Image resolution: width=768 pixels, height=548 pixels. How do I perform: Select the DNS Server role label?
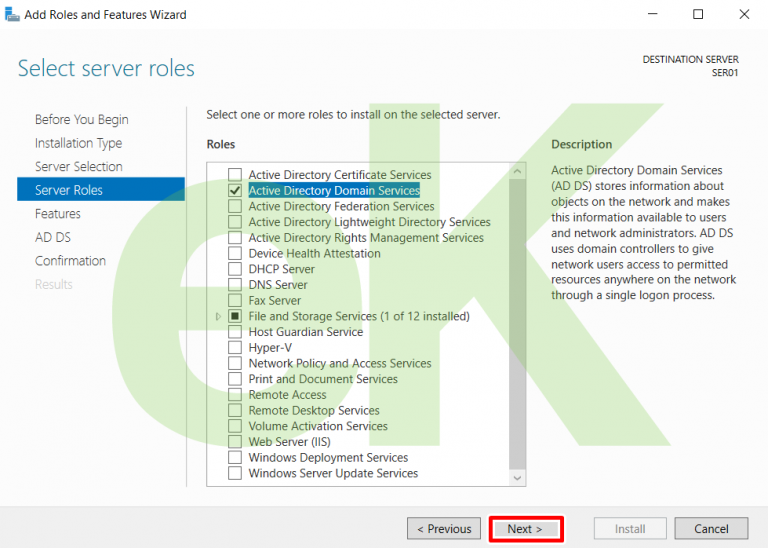(x=278, y=285)
